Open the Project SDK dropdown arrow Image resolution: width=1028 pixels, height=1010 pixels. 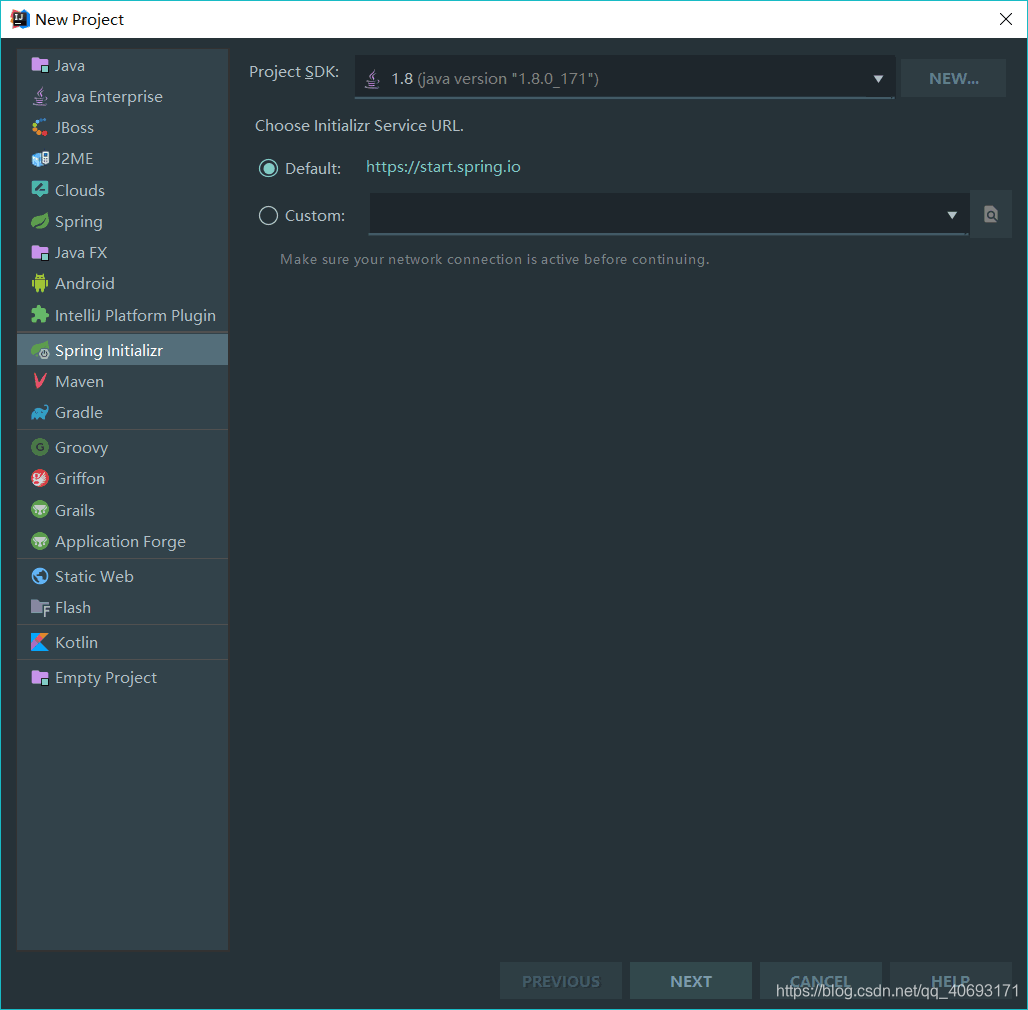tap(878, 79)
